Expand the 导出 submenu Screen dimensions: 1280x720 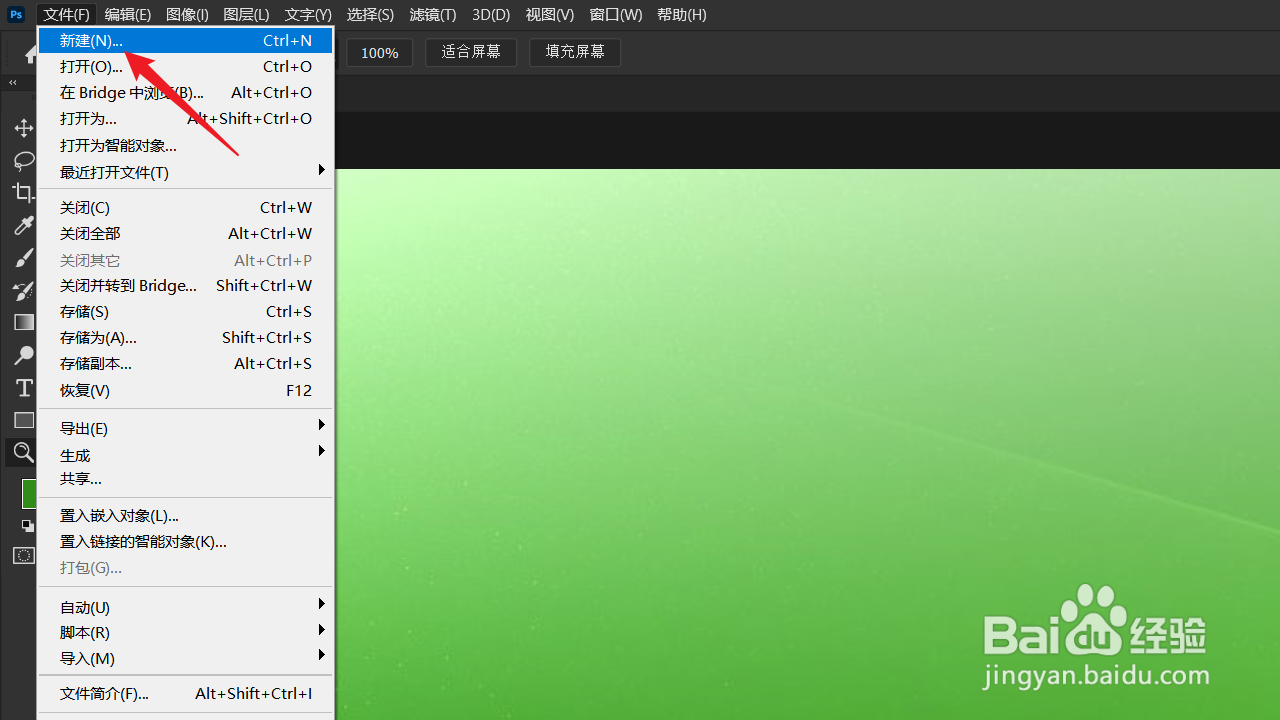tap(84, 428)
